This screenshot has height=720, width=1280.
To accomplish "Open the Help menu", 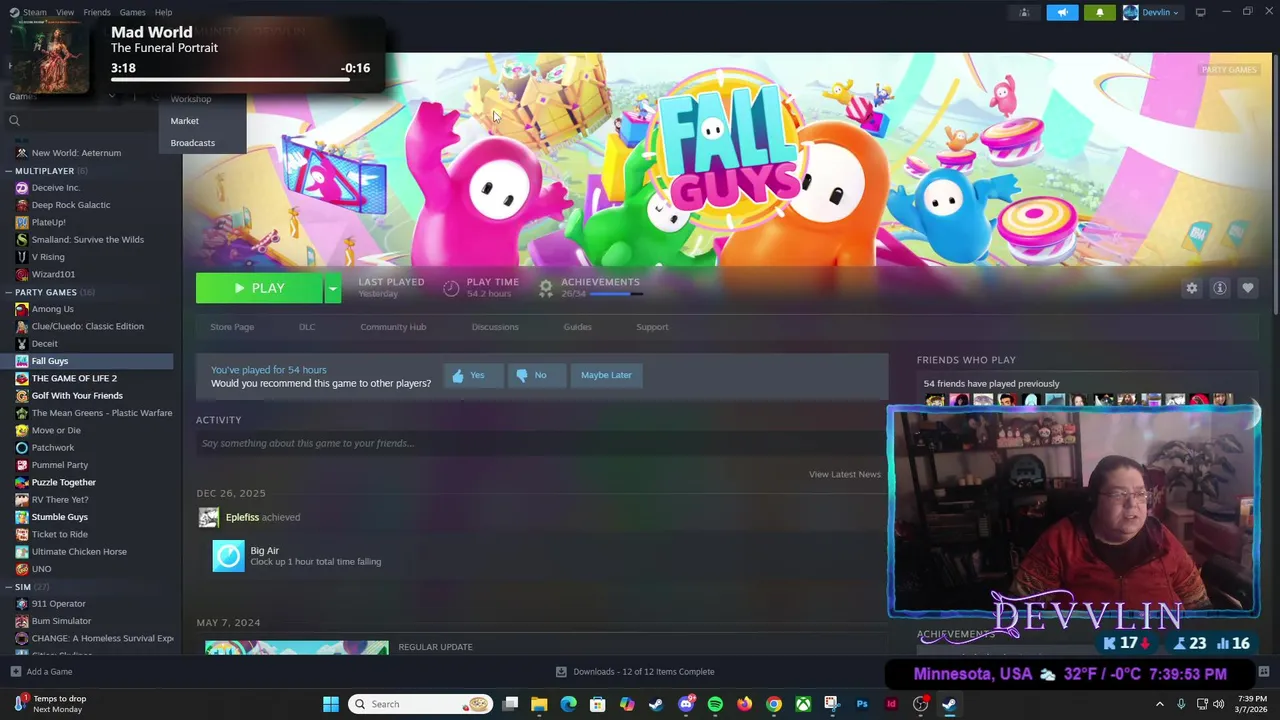I will click(163, 12).
